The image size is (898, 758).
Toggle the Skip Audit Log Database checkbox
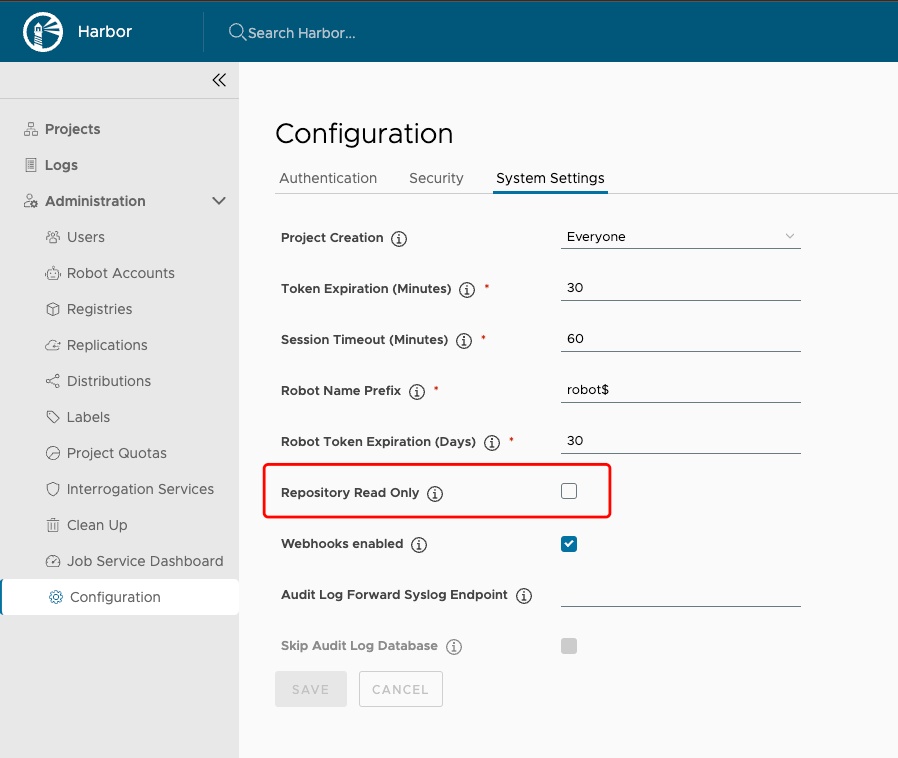(569, 646)
